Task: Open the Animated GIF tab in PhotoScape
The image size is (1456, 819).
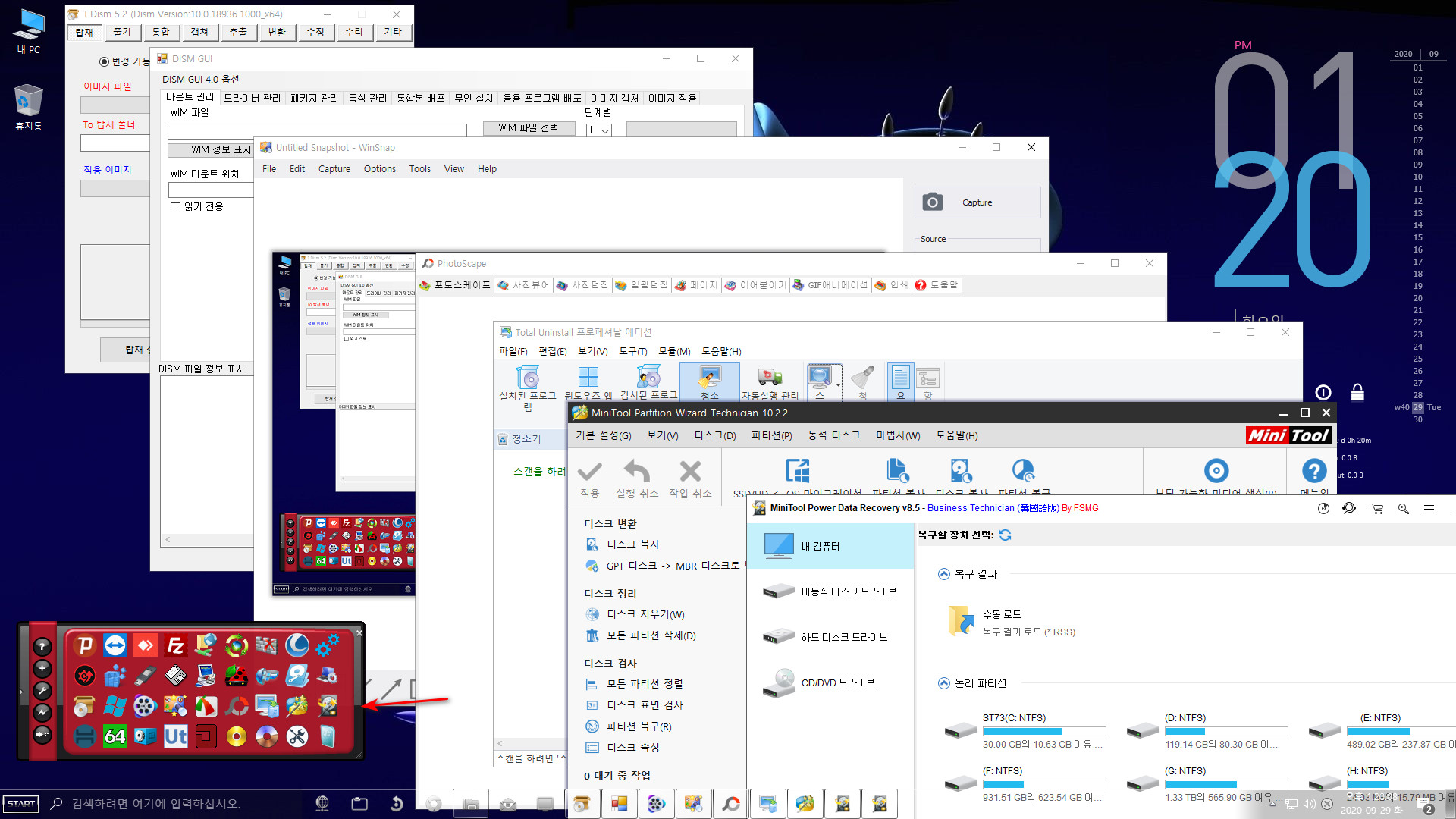Action: [x=830, y=285]
